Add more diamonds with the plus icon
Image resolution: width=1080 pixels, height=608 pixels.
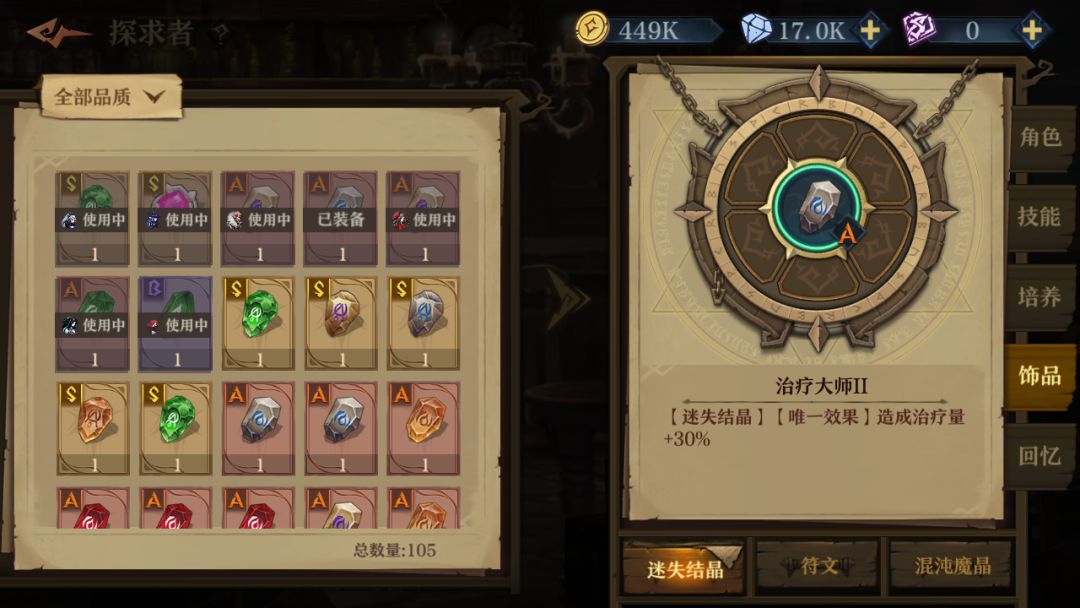click(871, 30)
